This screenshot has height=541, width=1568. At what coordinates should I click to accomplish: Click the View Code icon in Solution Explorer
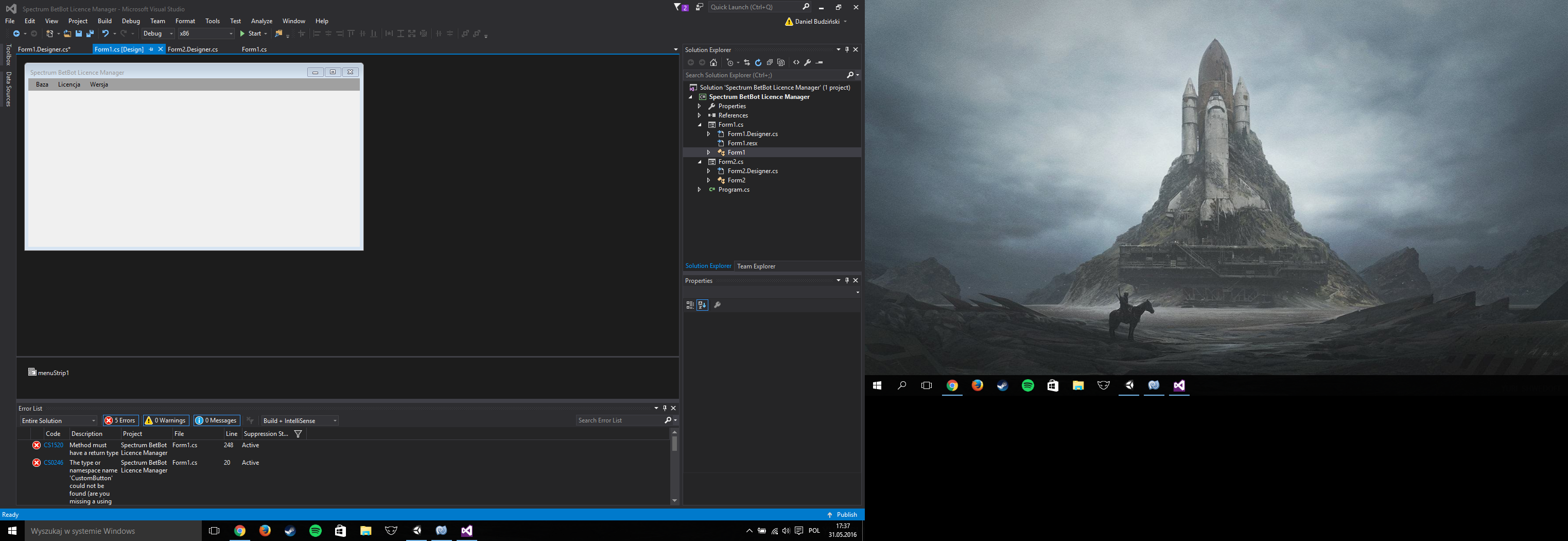click(x=796, y=63)
